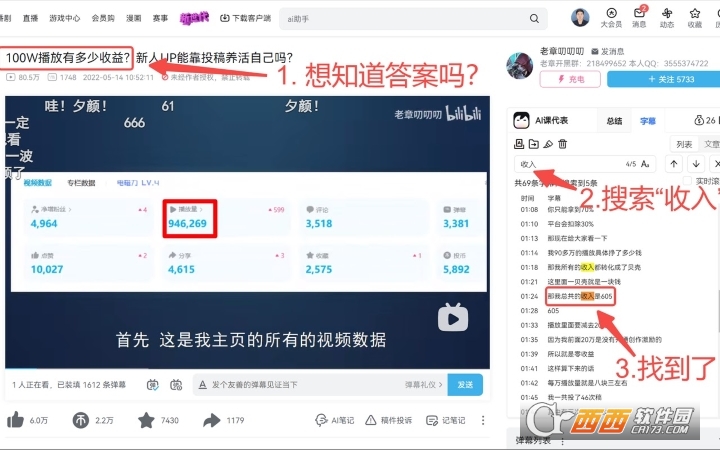
Task: Click the 发送 send button
Action: 465,385
